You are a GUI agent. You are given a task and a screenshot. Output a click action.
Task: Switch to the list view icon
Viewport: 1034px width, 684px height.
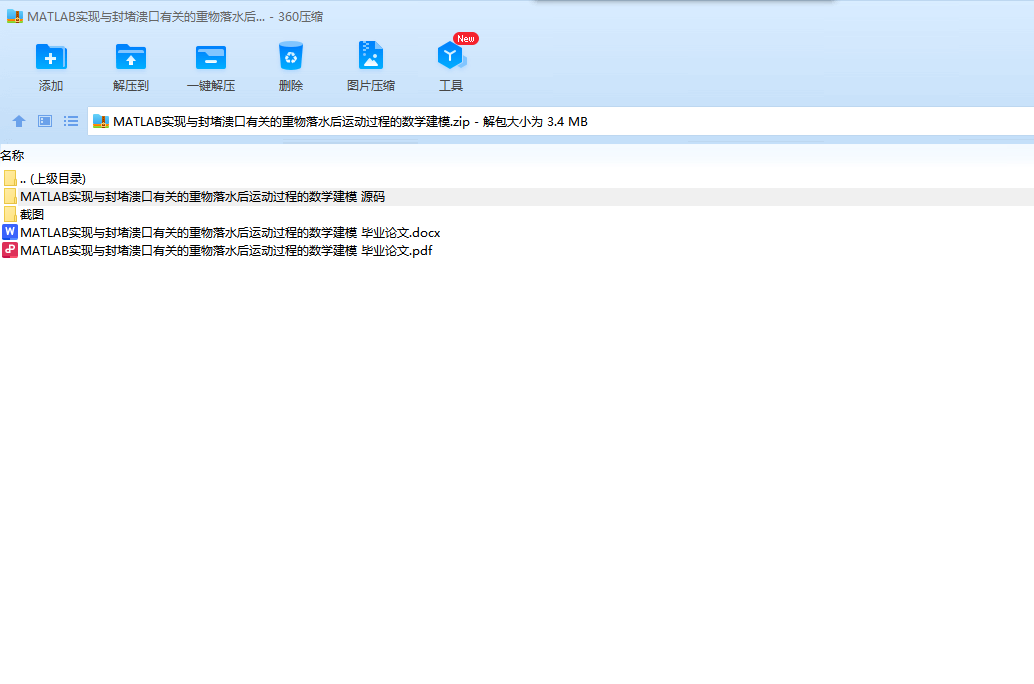pyautogui.click(x=71, y=121)
